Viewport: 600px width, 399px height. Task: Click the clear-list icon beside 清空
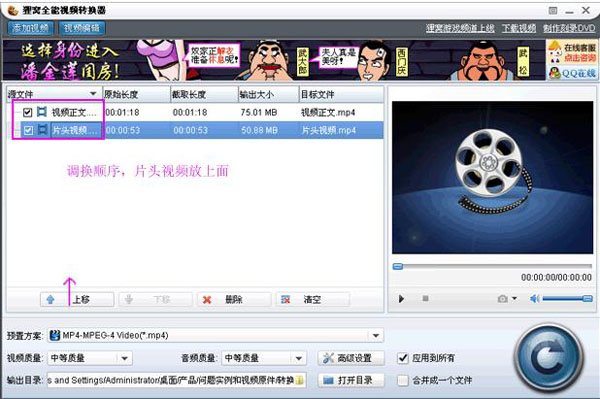pos(285,300)
